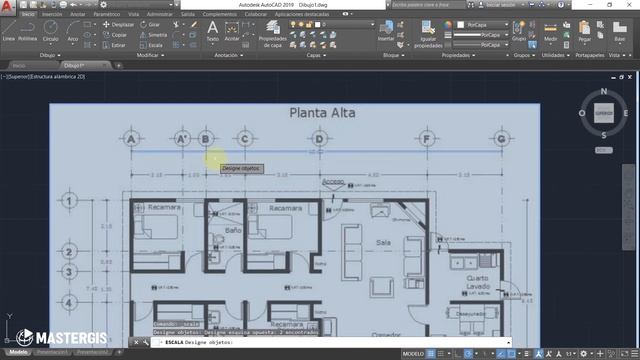
Task: Click the color wheel object color icon
Action: click(x=448, y=24)
